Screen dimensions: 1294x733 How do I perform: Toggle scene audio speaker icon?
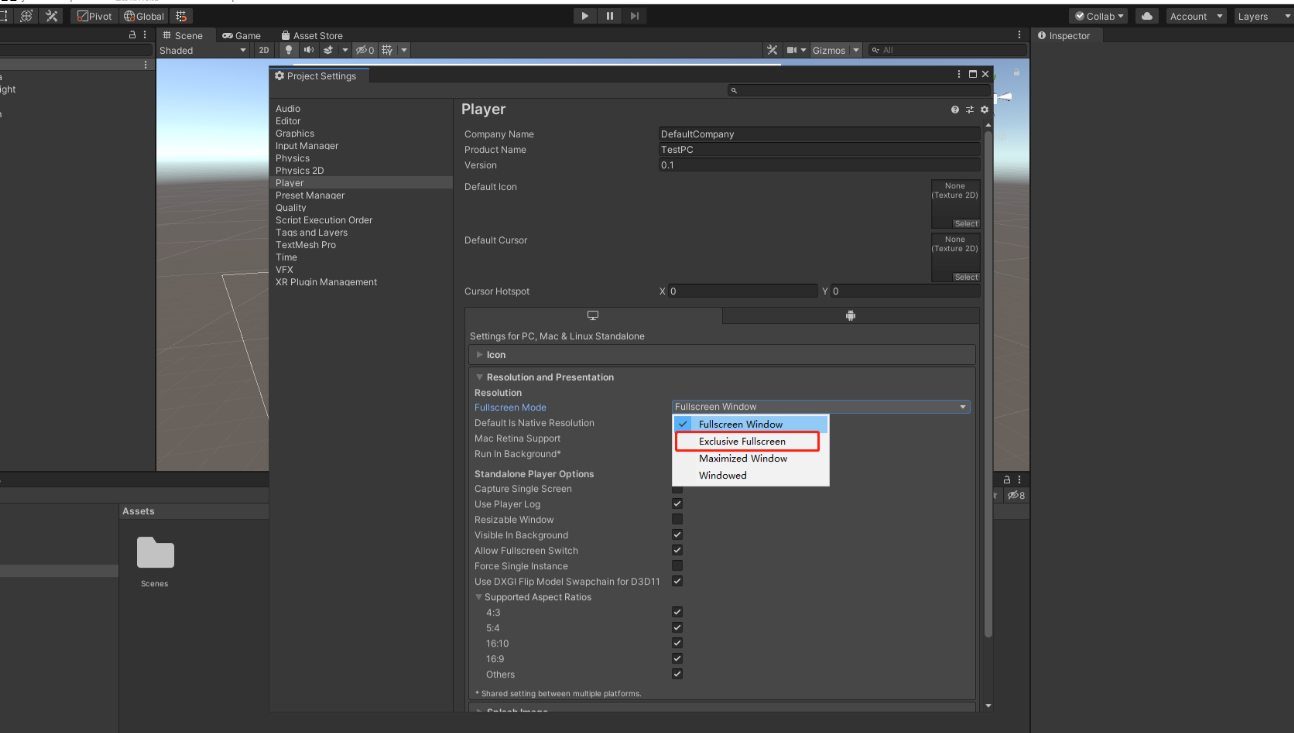pyautogui.click(x=309, y=50)
